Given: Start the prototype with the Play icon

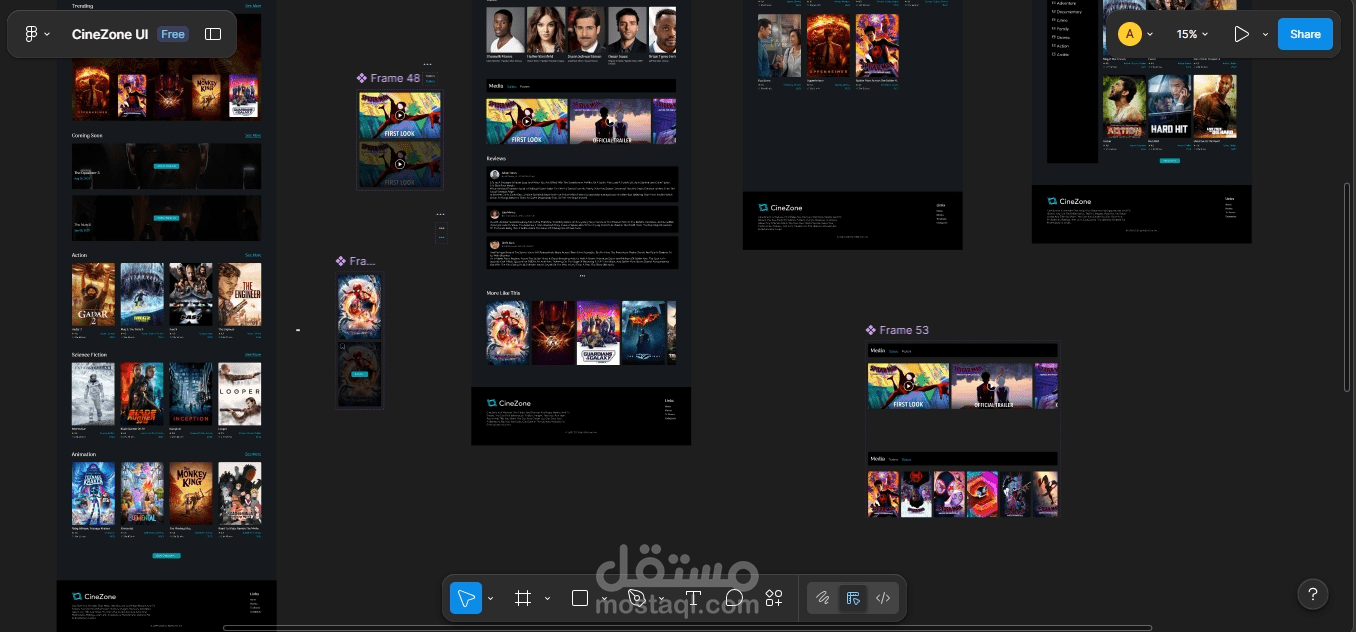Looking at the screenshot, I should [1241, 34].
